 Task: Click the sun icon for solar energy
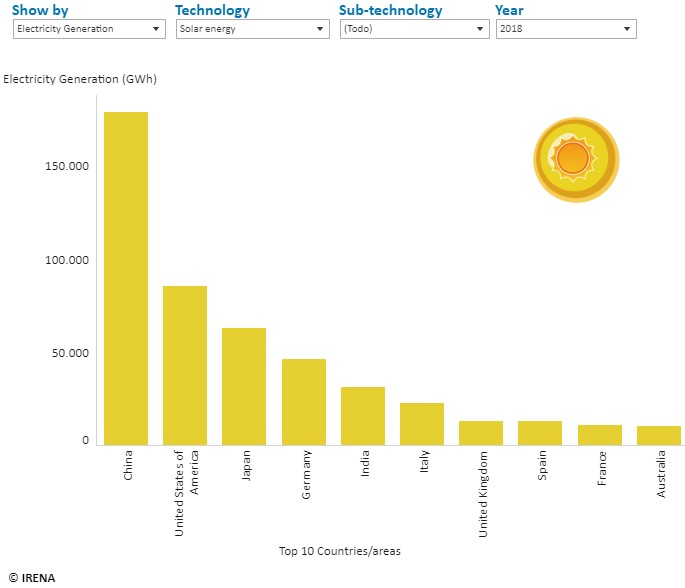pos(576,159)
